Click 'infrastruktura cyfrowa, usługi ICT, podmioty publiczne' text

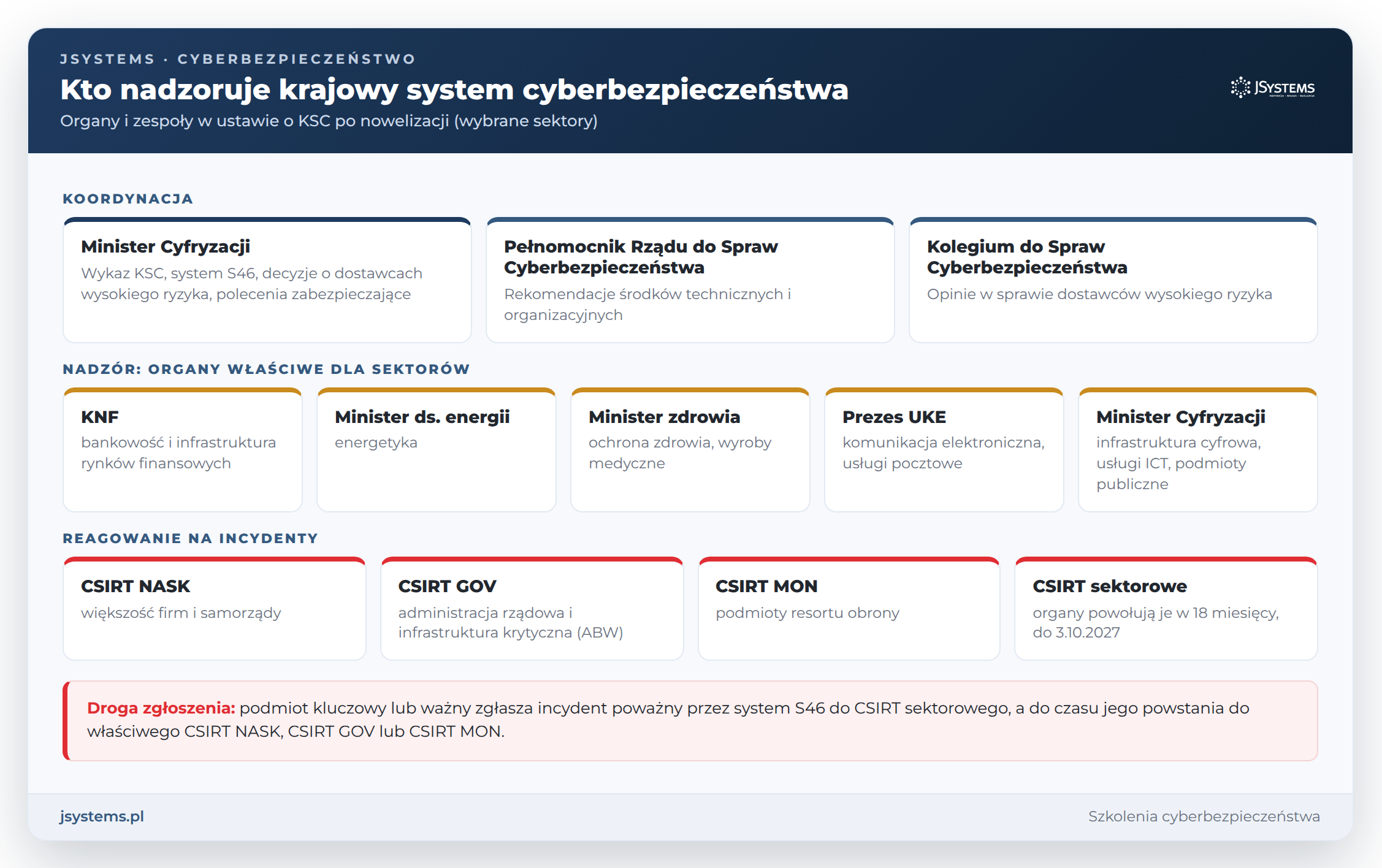coord(1178,463)
